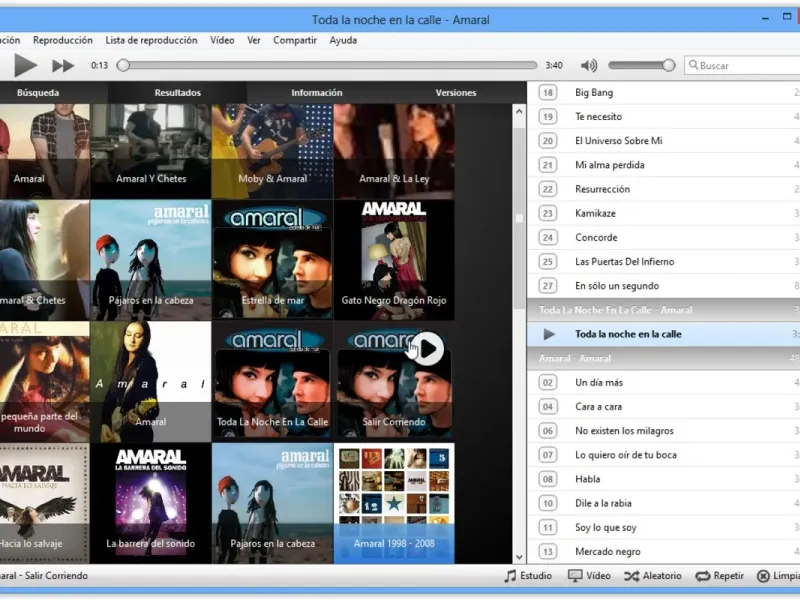Select the Gato Negro Dragón Rojo album thumbnail
The height and width of the screenshot is (600, 800).
(x=394, y=260)
